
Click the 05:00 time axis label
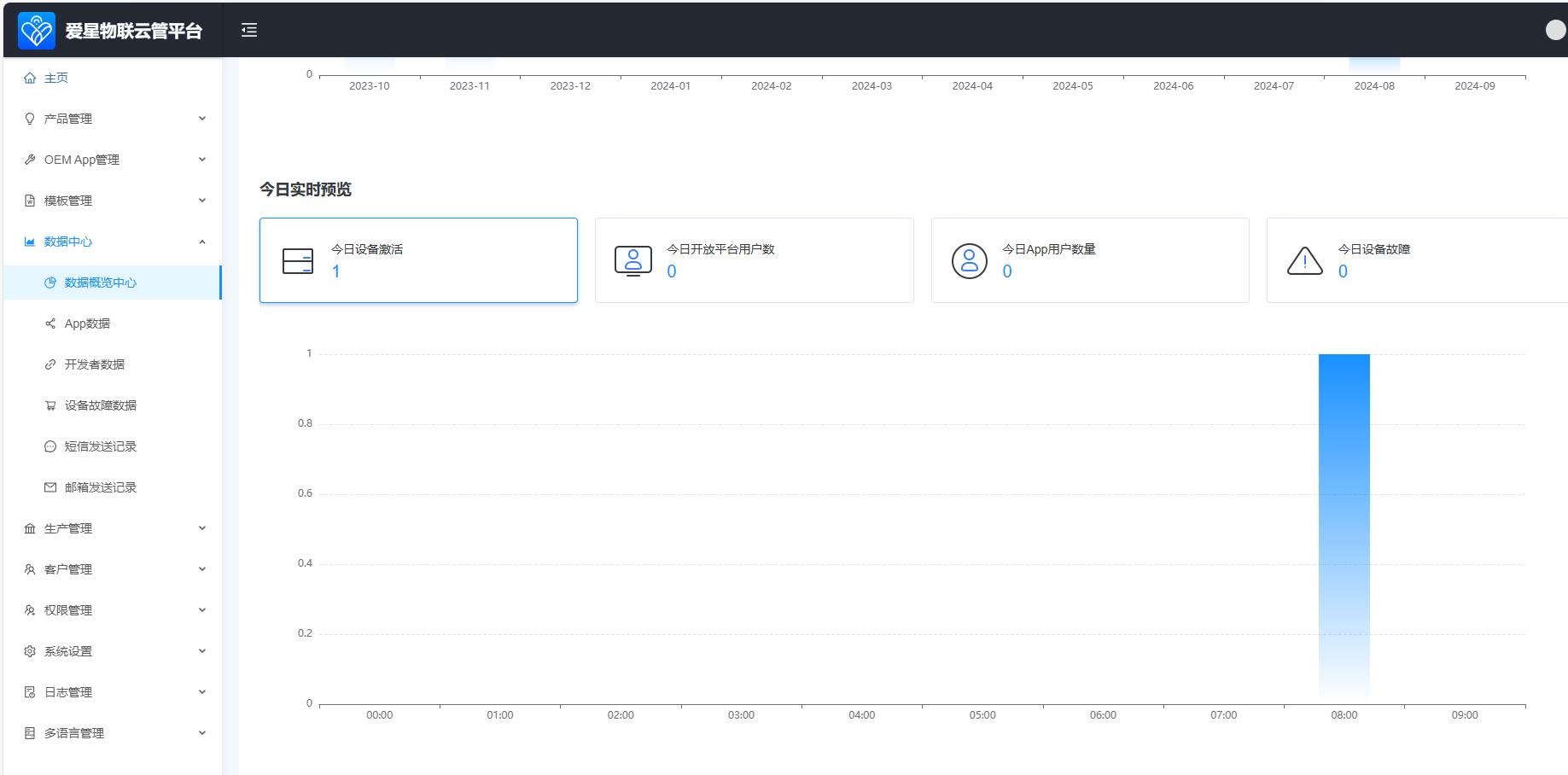click(982, 715)
